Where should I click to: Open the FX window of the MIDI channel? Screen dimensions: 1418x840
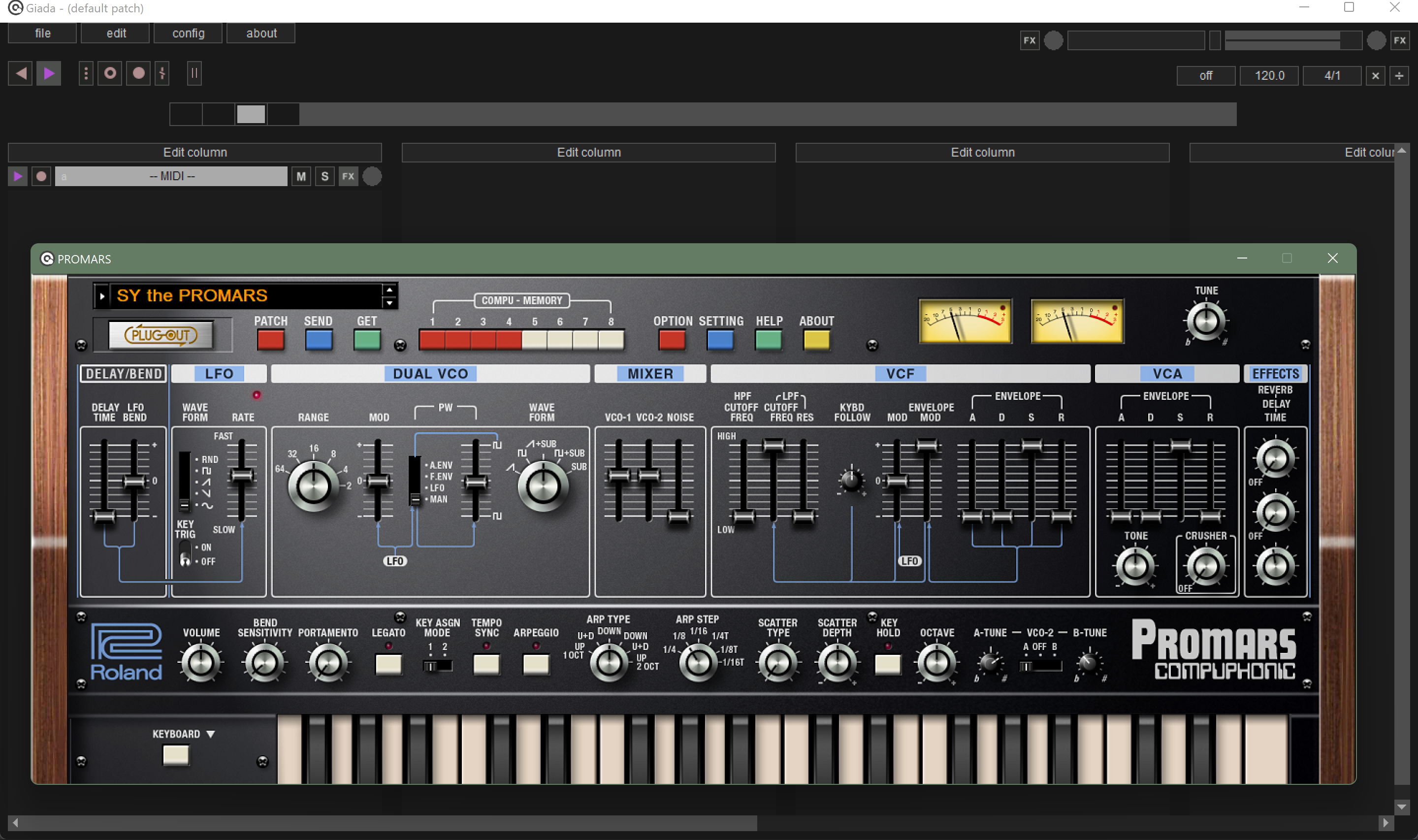(x=349, y=176)
